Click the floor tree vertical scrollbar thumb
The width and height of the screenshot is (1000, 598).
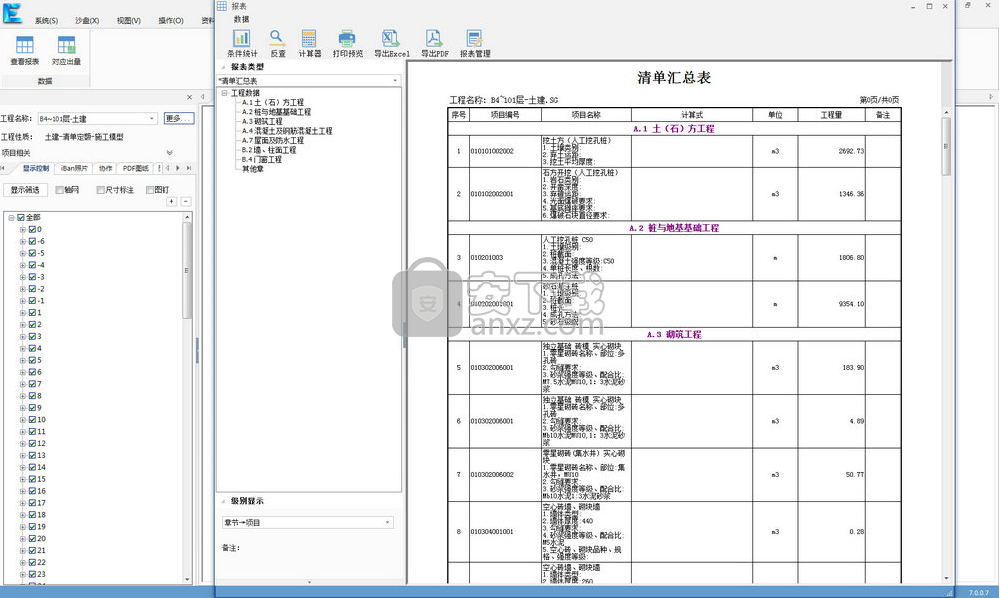point(187,270)
